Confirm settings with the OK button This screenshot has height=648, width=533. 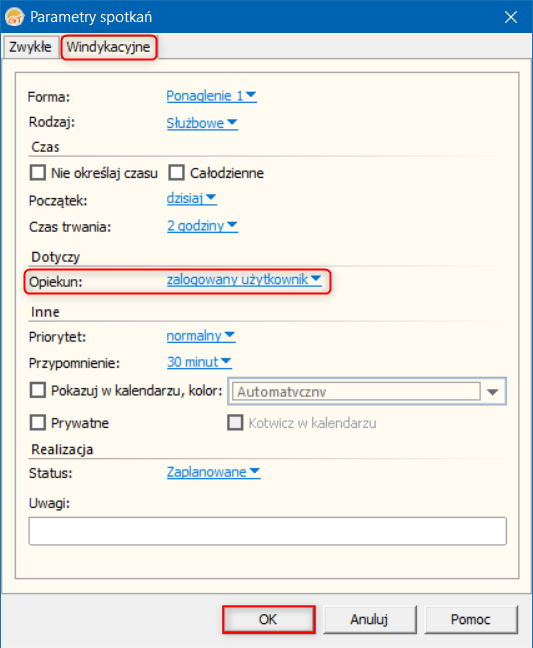click(269, 619)
